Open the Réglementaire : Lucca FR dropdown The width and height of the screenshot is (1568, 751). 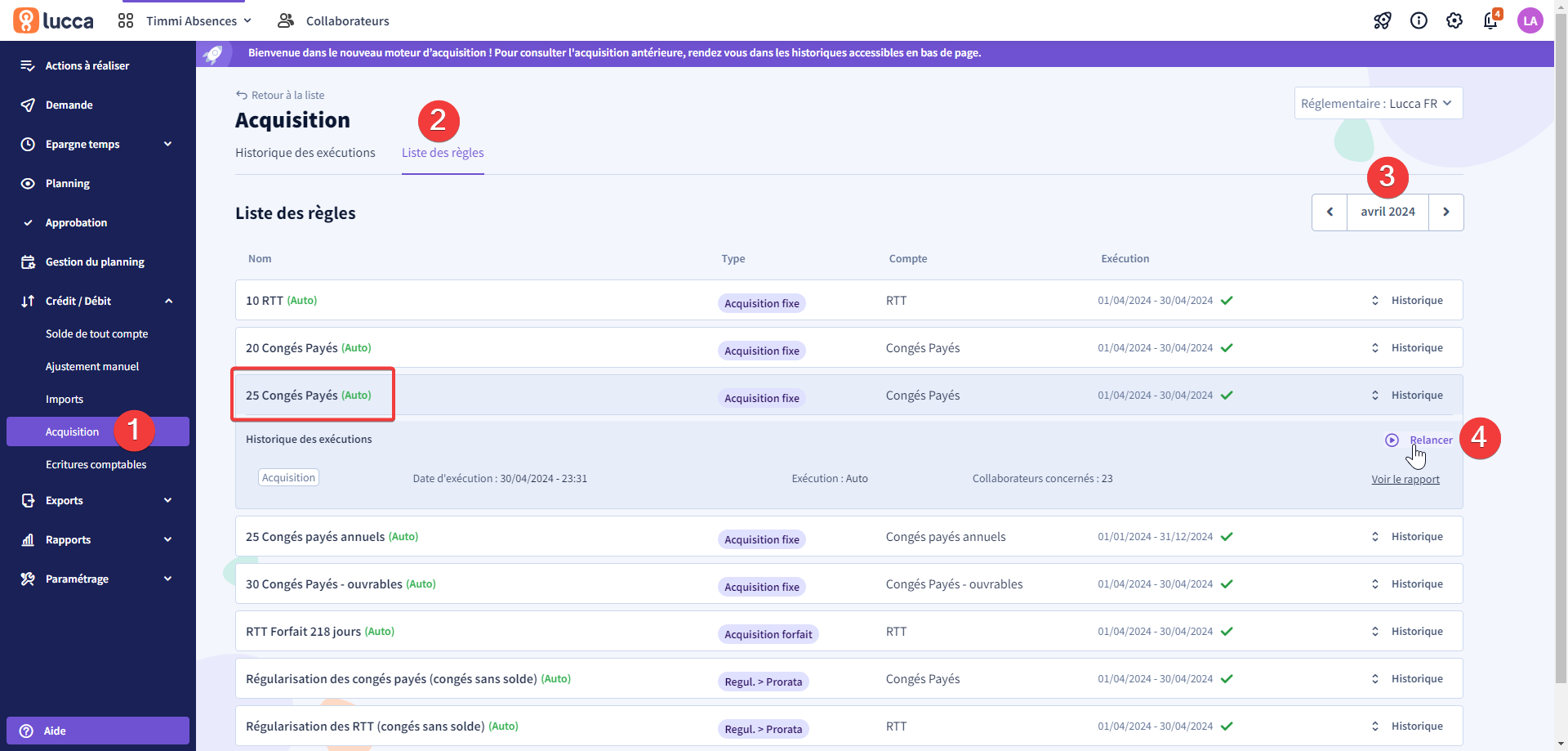1379,103
